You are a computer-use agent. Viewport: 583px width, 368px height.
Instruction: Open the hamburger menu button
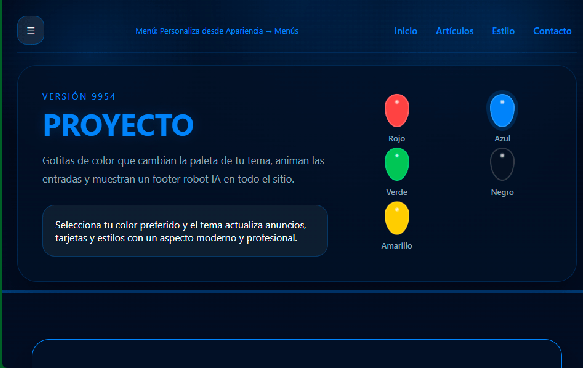click(30, 30)
